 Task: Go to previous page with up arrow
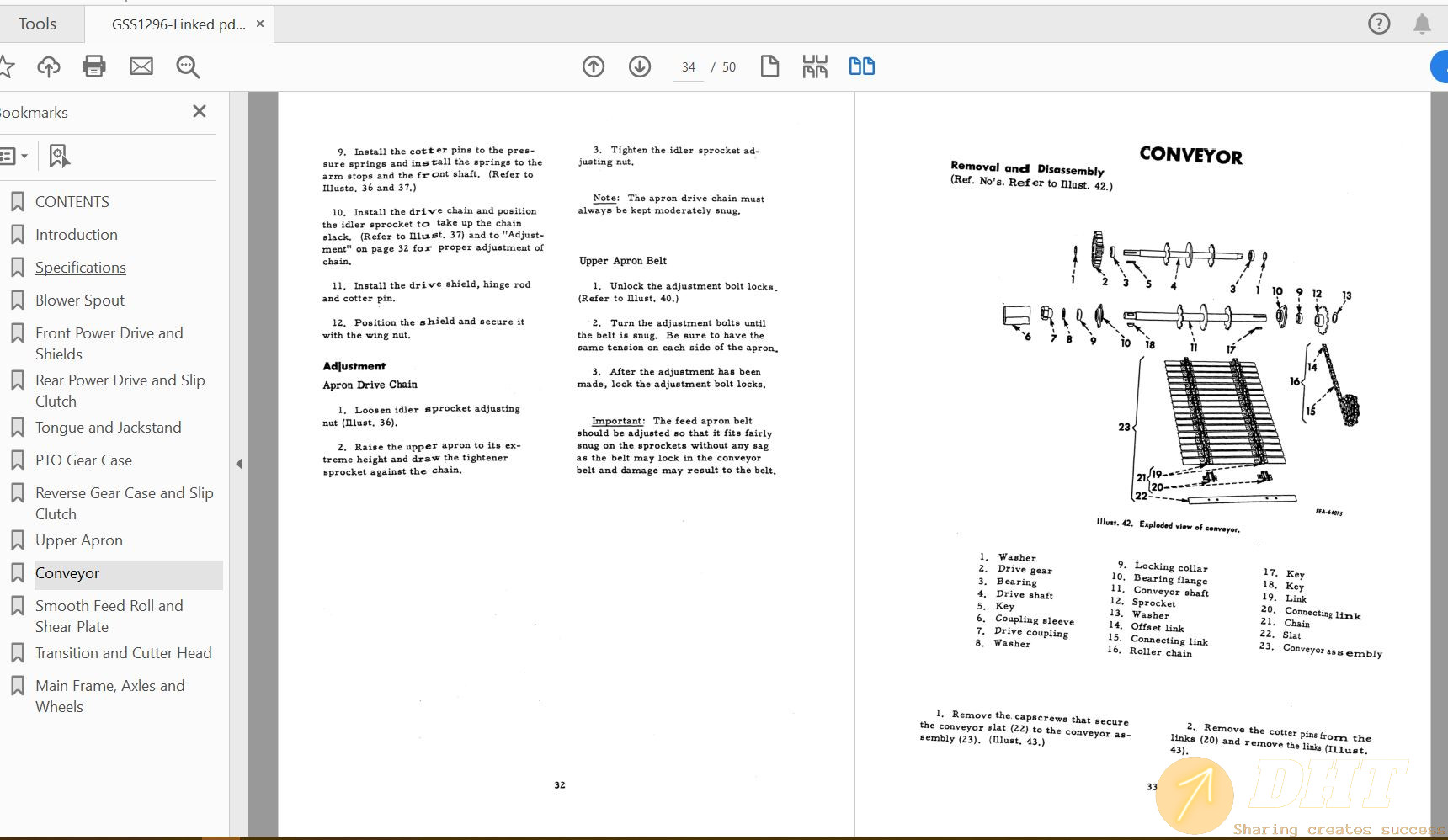pos(594,66)
